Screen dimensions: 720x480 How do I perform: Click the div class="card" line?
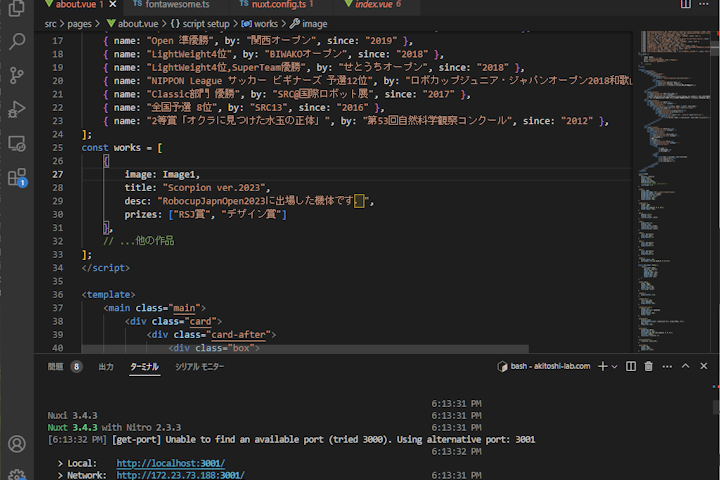click(x=173, y=321)
